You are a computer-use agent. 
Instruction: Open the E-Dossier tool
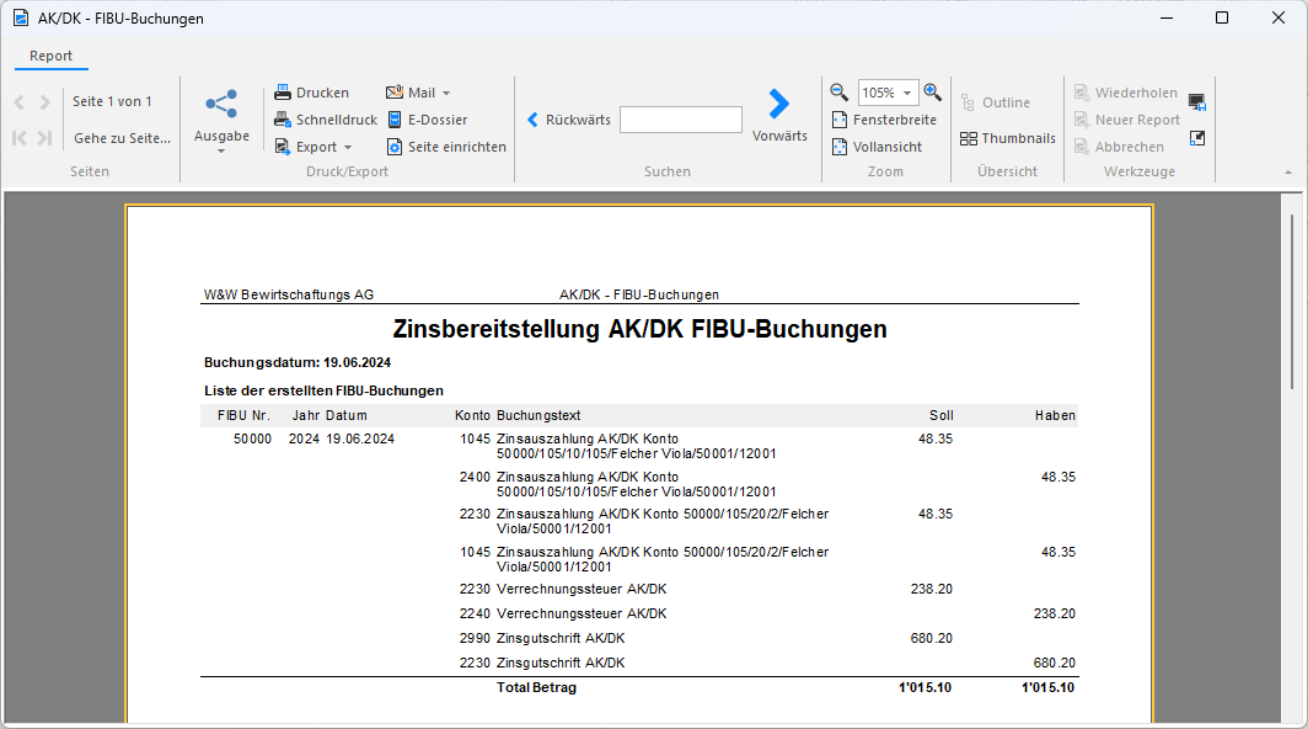click(x=427, y=119)
